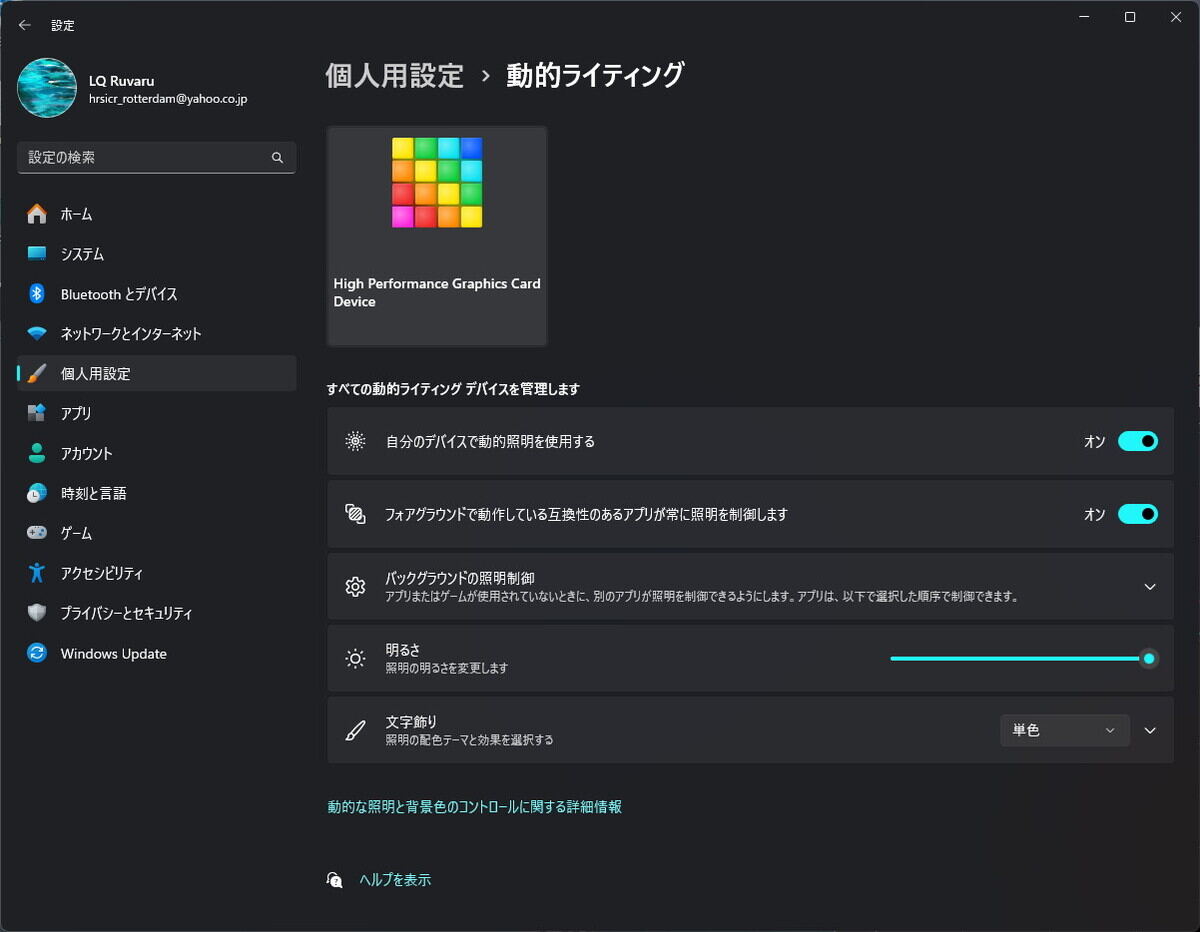Expand the 文字飾り settings row
Screen dimensions: 1200x932
tap(1149, 730)
